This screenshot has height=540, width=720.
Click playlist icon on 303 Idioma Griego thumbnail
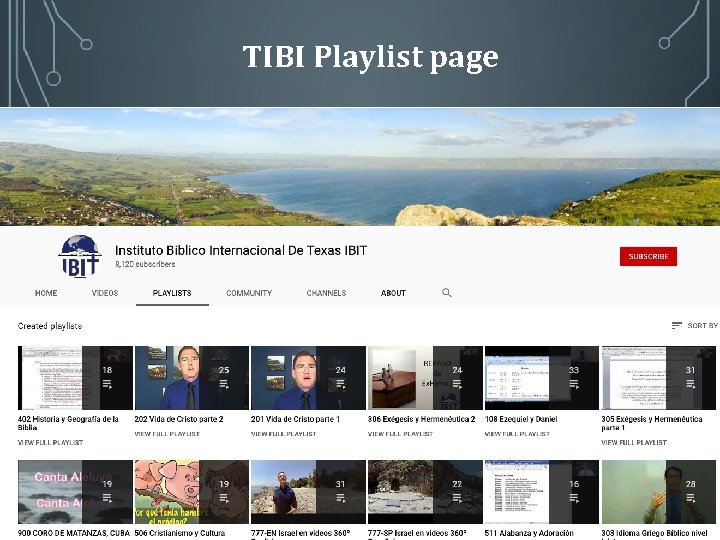point(690,498)
